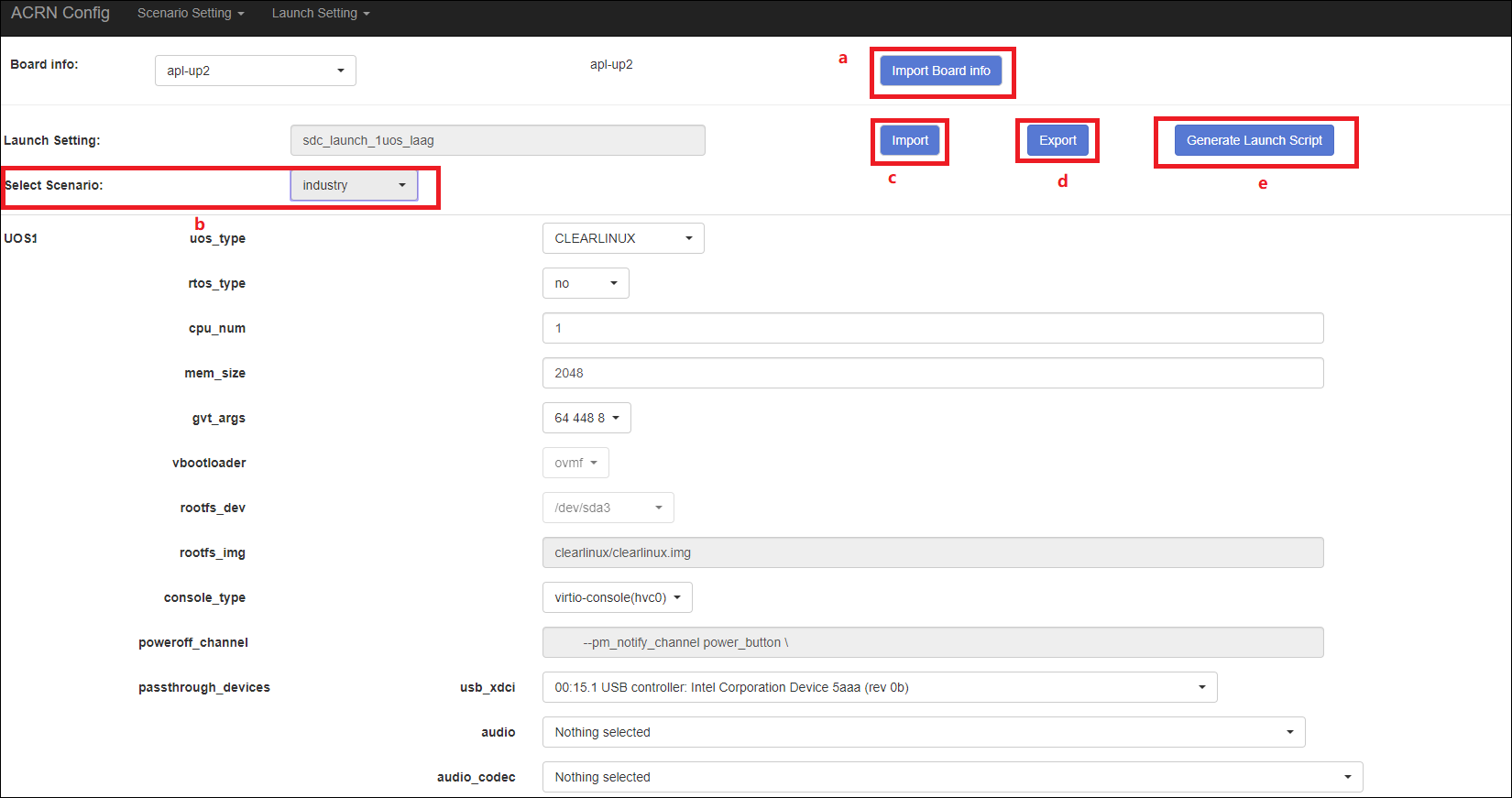Open the Board info apl-up2 dropdown
This screenshot has height=798, width=1512.
point(255,71)
